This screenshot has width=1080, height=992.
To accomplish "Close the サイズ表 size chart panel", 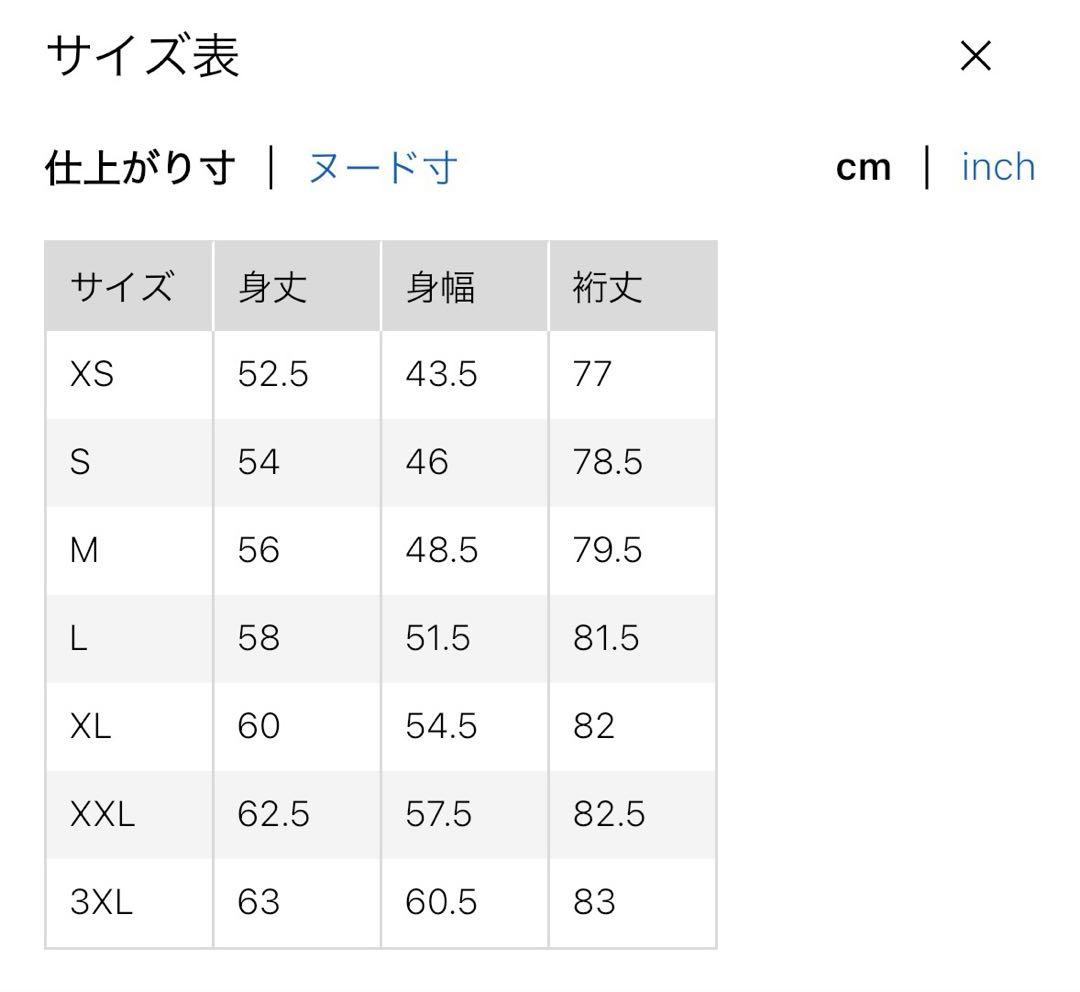I will [x=975, y=57].
